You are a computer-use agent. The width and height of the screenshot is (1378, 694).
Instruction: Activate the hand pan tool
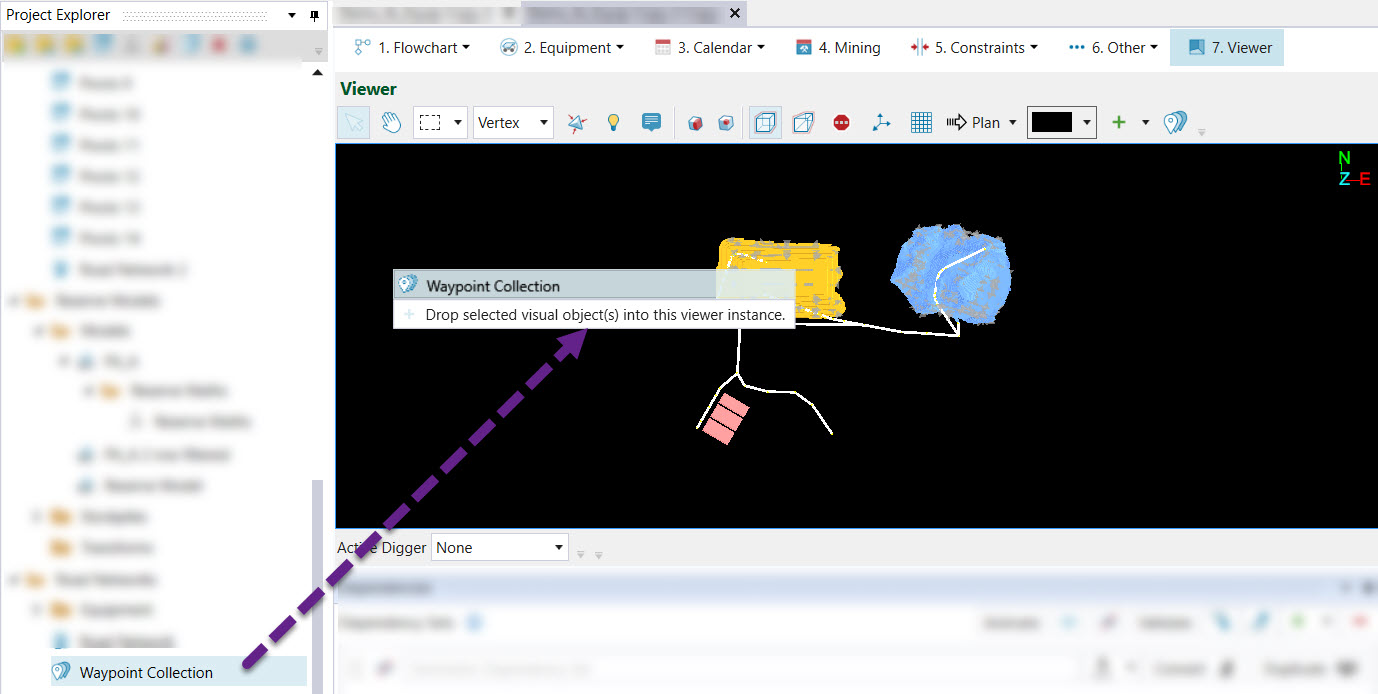391,122
